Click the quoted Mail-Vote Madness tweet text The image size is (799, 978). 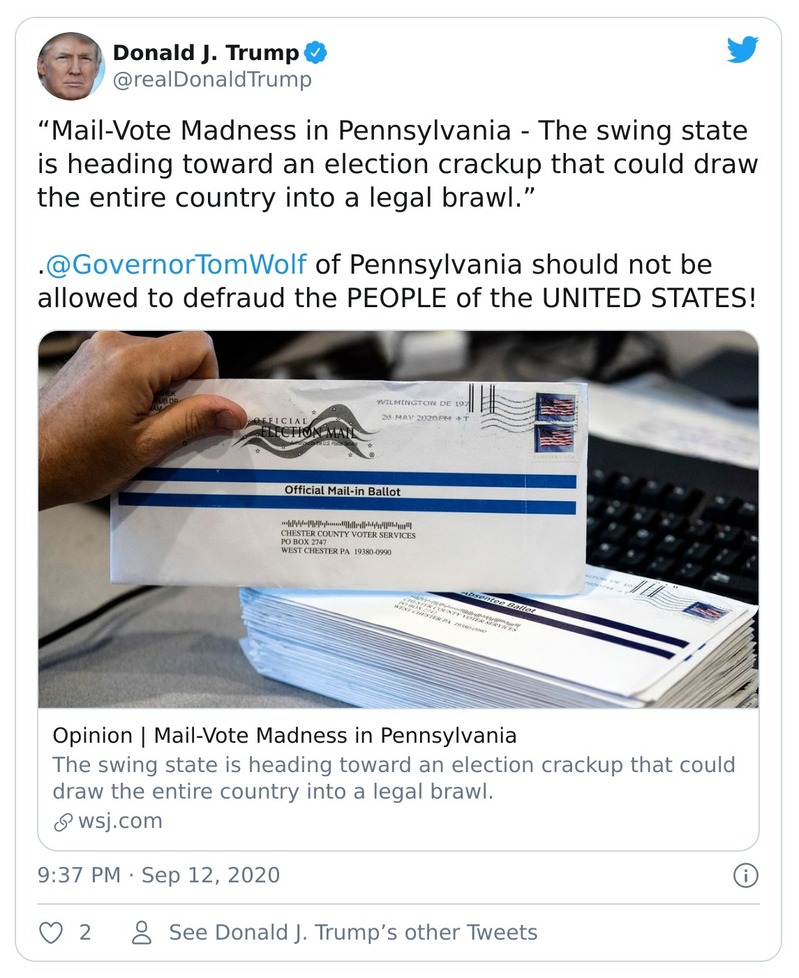(396, 164)
